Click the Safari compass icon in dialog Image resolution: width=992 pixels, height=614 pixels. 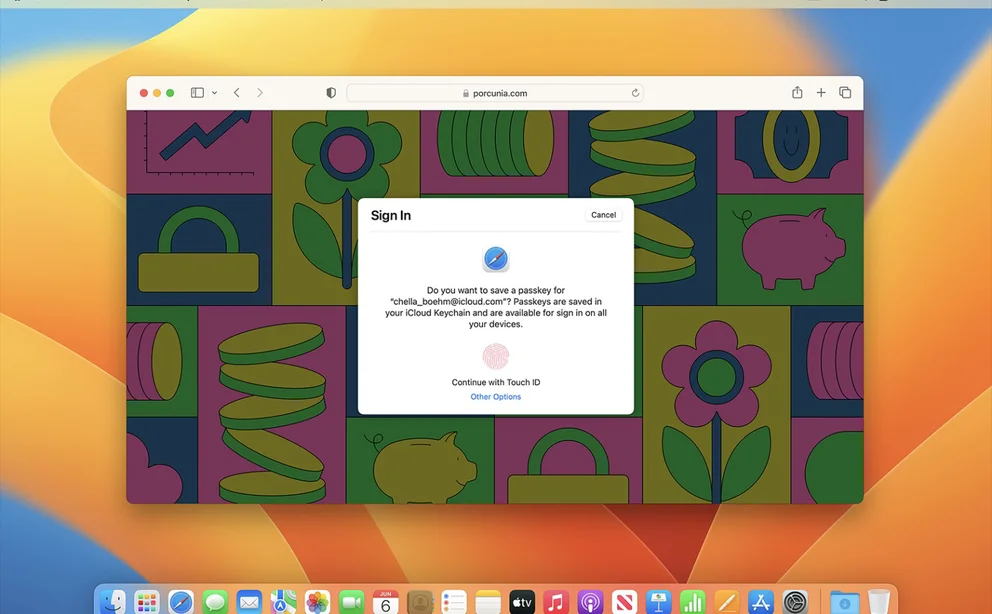(496, 259)
